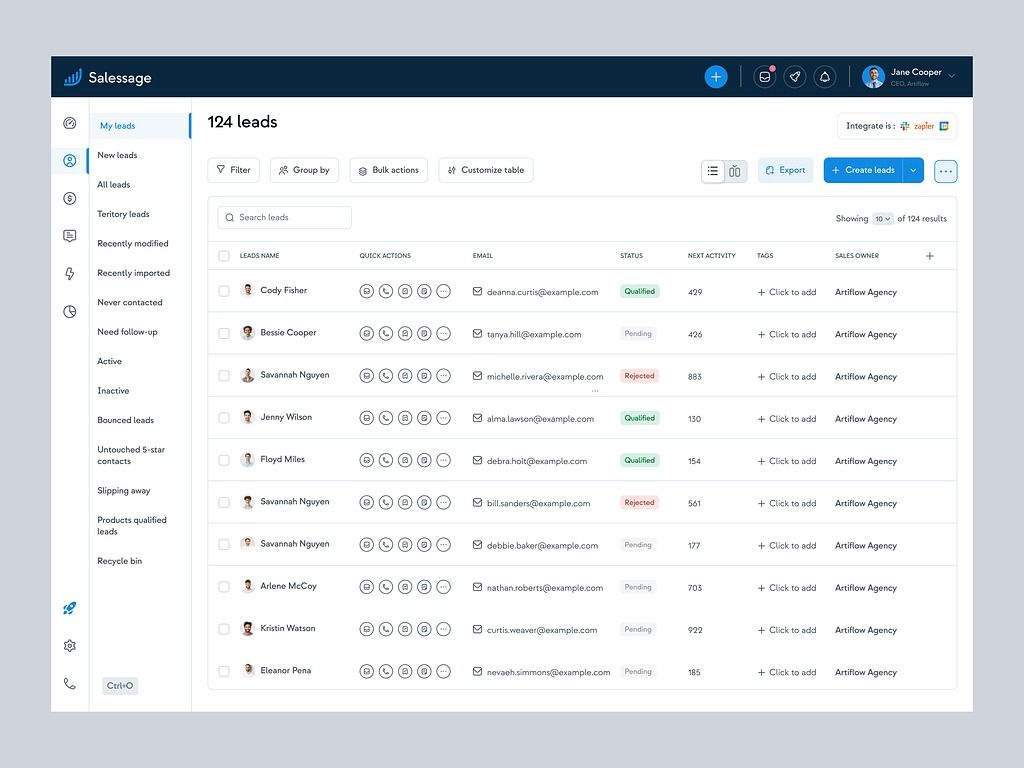Image resolution: width=1024 pixels, height=768 pixels.
Task: Open the notifications bell icon
Action: [824, 76]
